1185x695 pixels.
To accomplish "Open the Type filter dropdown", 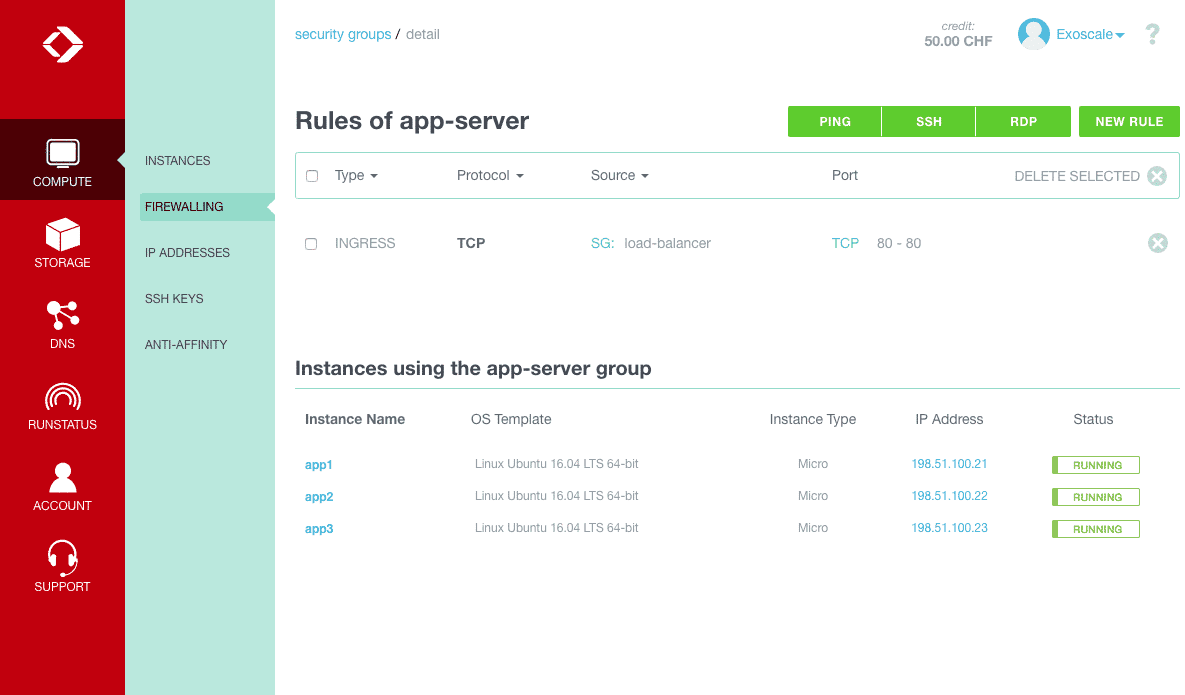I will point(356,175).
